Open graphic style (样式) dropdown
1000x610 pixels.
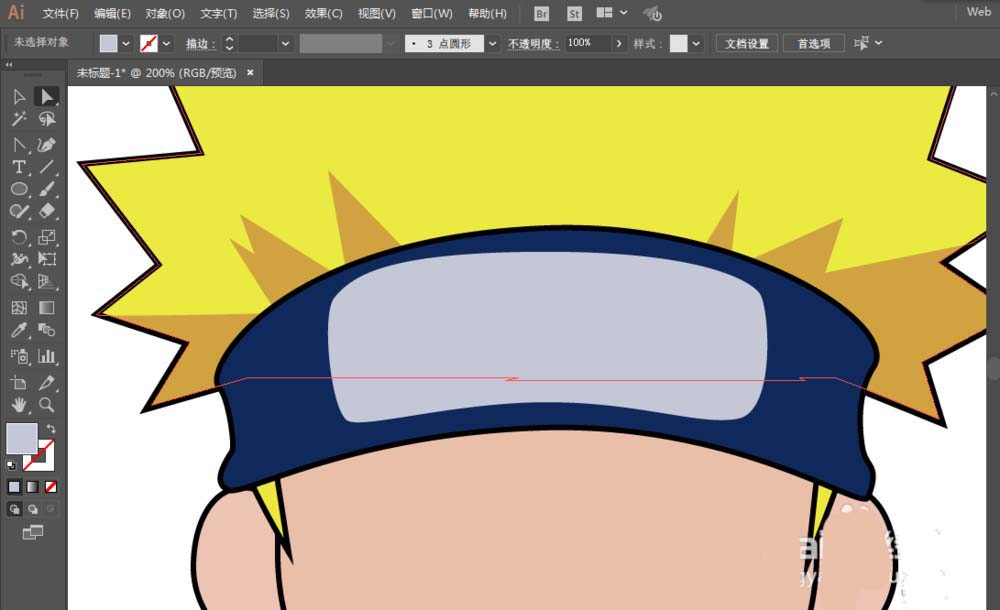point(696,43)
